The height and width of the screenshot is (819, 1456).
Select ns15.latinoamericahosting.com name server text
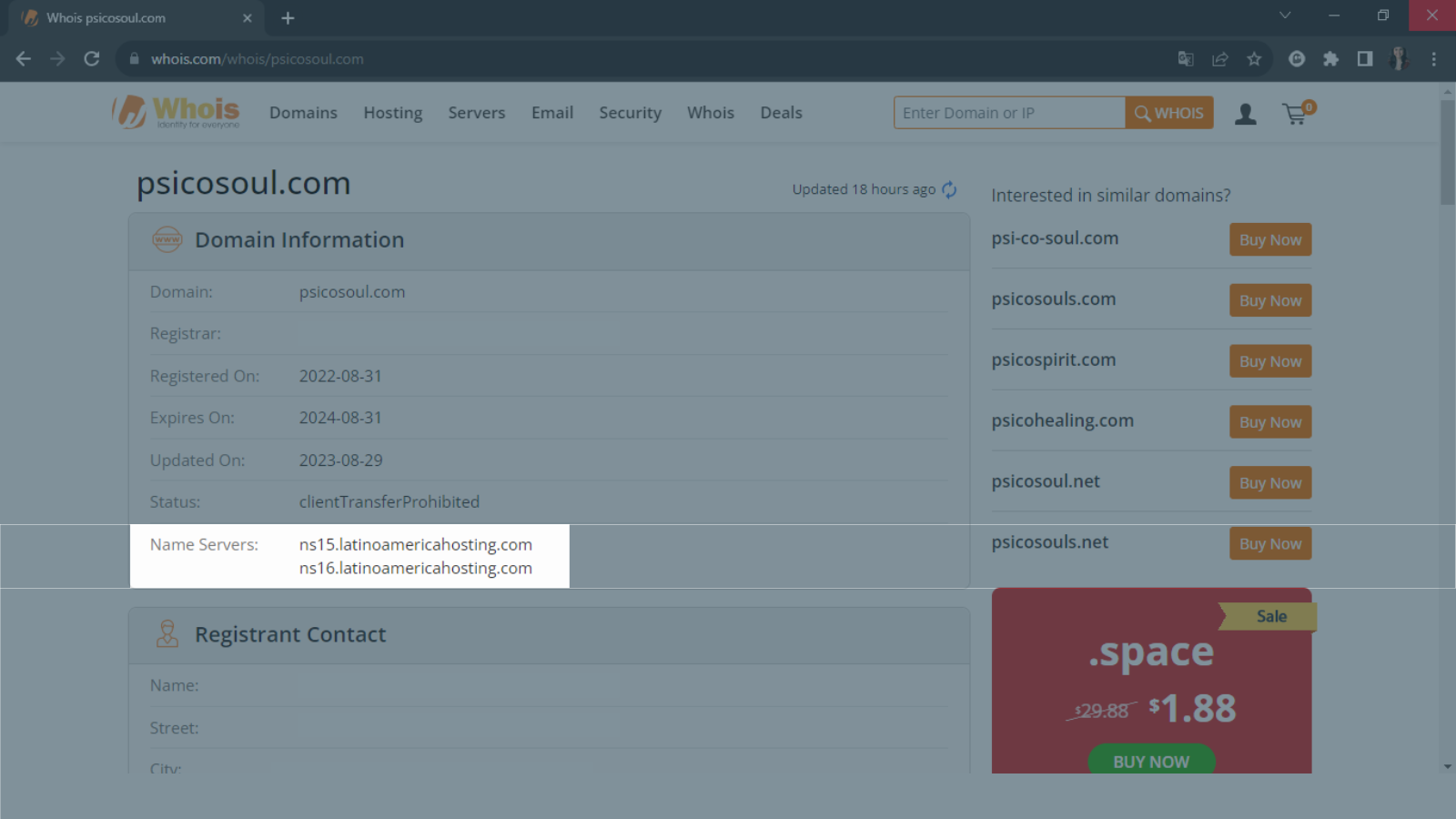pyautogui.click(x=416, y=544)
